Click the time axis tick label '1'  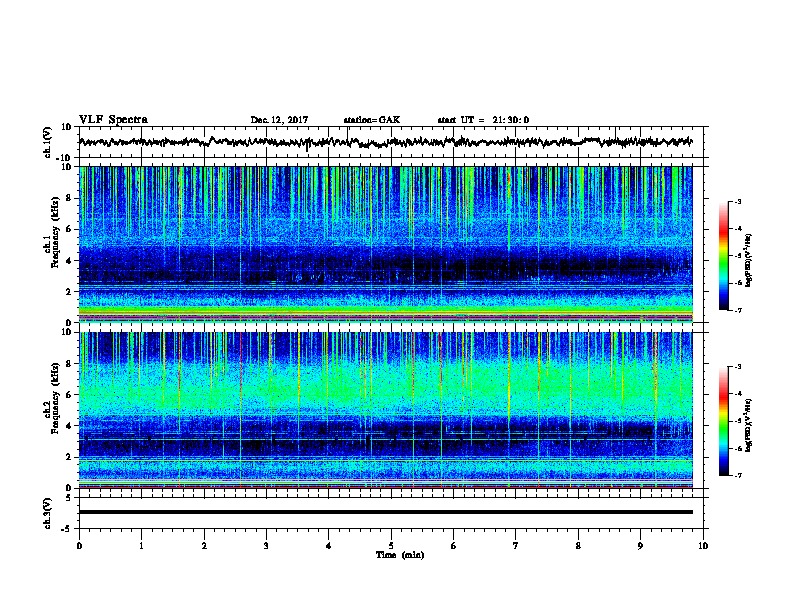pyautogui.click(x=141, y=546)
